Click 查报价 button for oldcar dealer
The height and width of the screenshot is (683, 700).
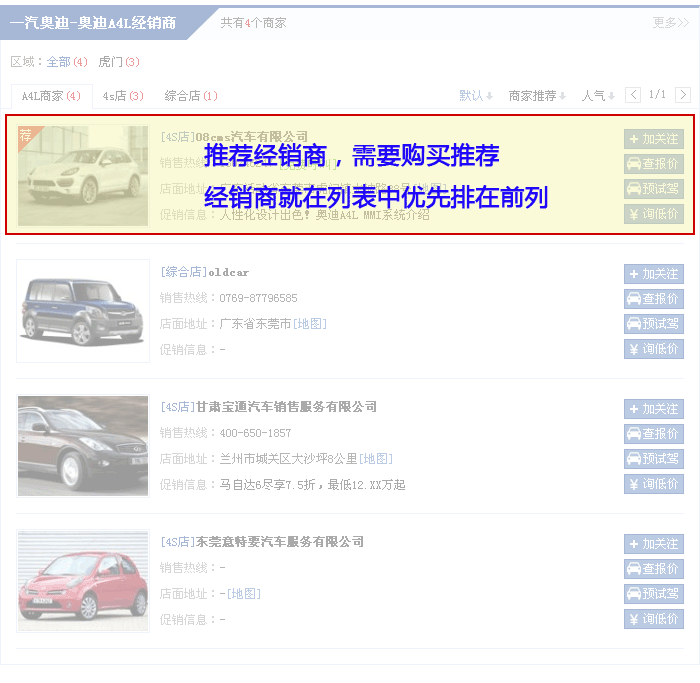[653, 299]
